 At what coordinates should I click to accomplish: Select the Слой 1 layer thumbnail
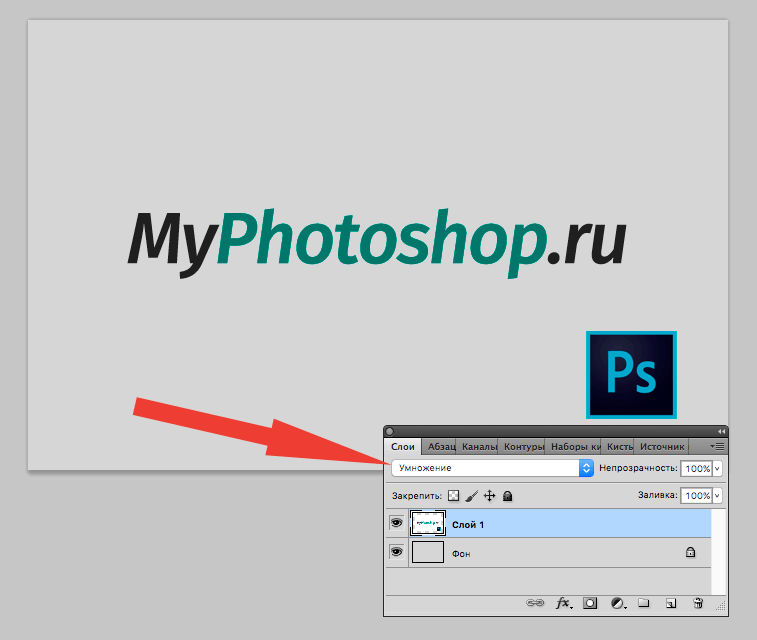(428, 523)
